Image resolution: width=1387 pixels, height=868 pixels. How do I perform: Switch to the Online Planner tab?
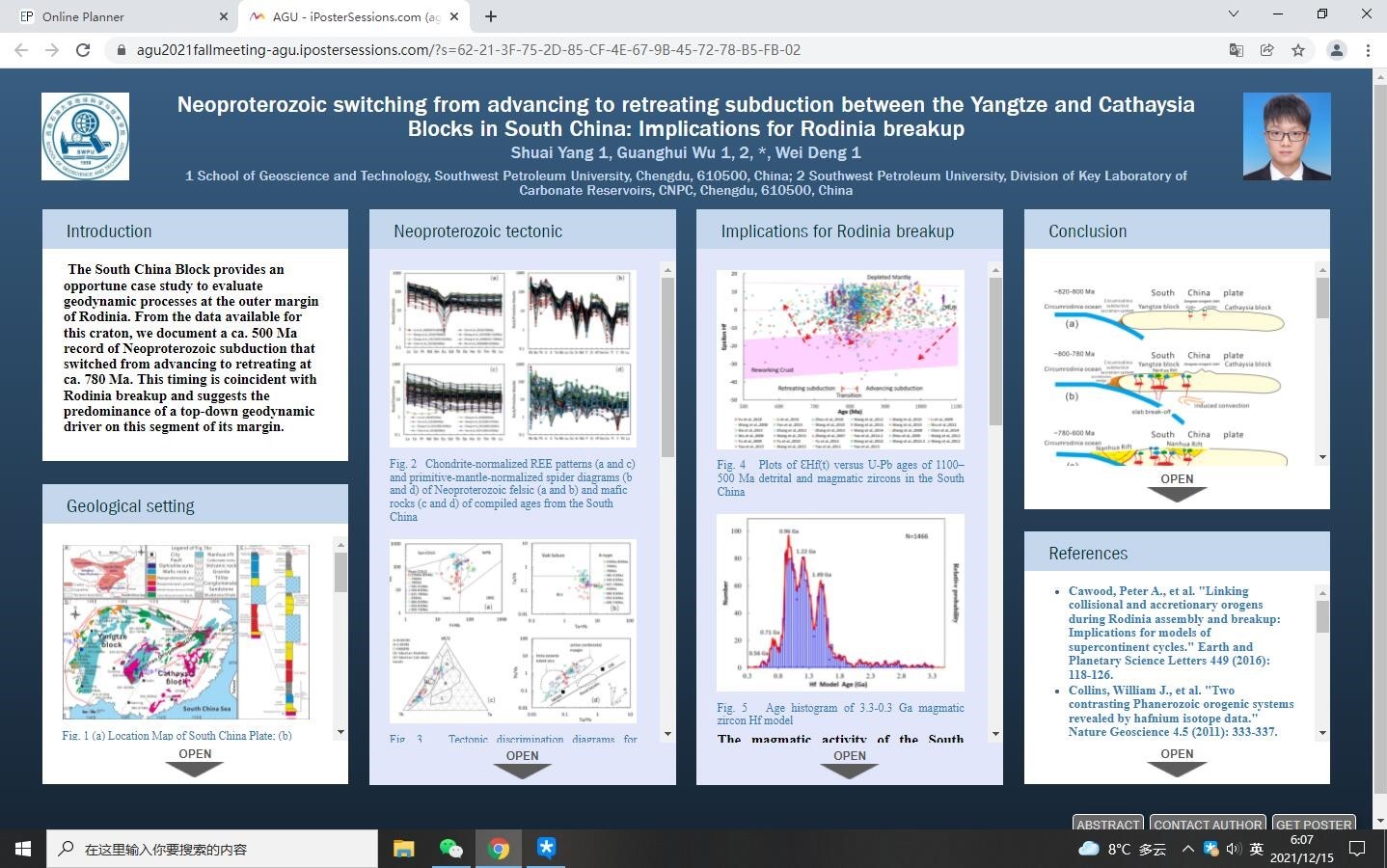[x=116, y=16]
